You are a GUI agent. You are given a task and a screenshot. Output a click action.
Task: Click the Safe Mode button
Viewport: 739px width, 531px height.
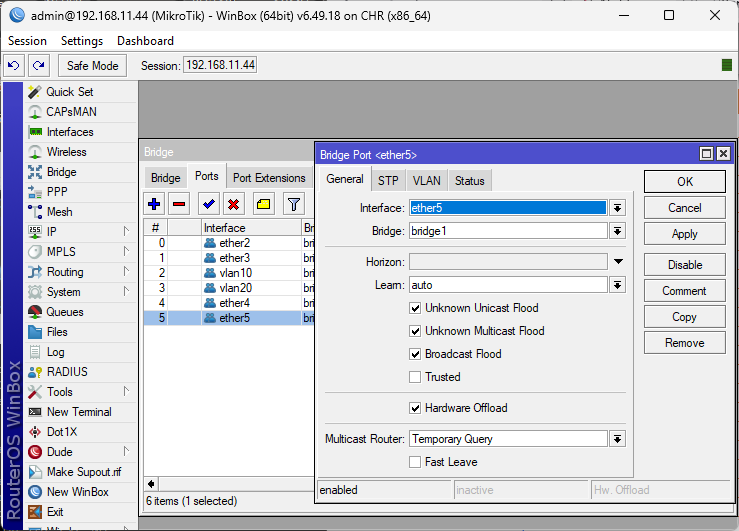tap(92, 65)
